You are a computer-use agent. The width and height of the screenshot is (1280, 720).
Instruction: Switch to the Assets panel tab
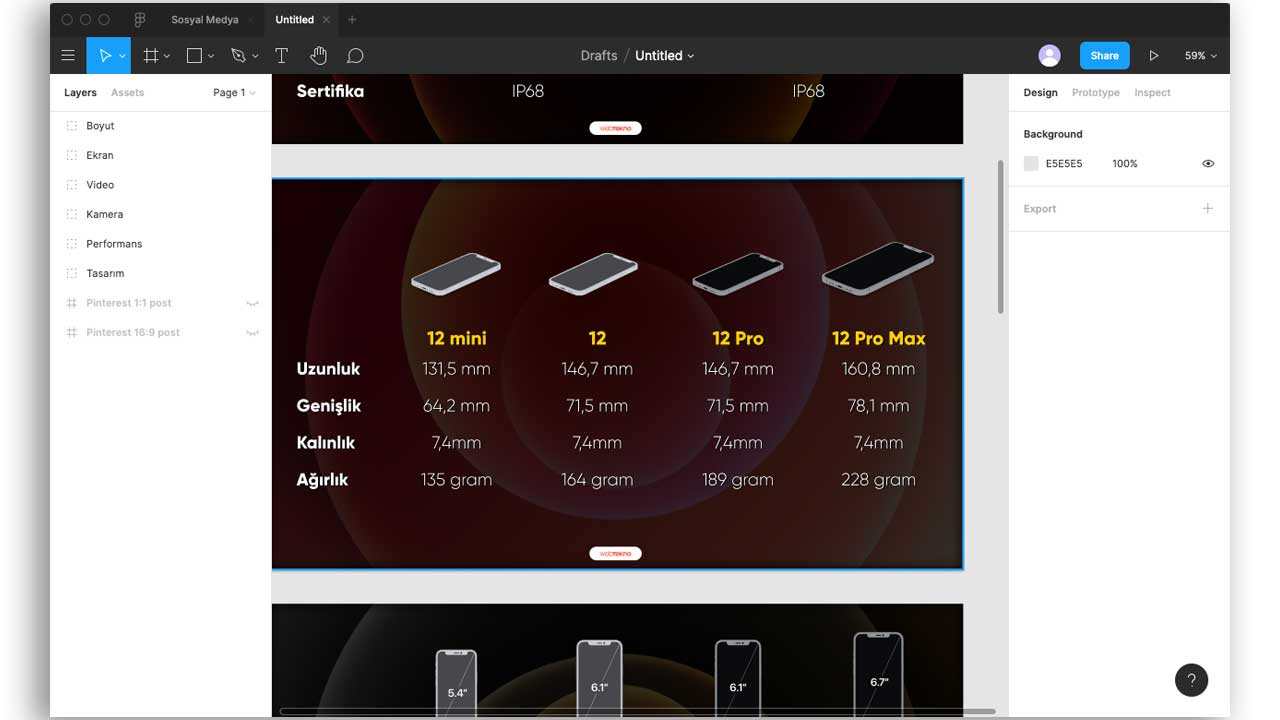127,92
